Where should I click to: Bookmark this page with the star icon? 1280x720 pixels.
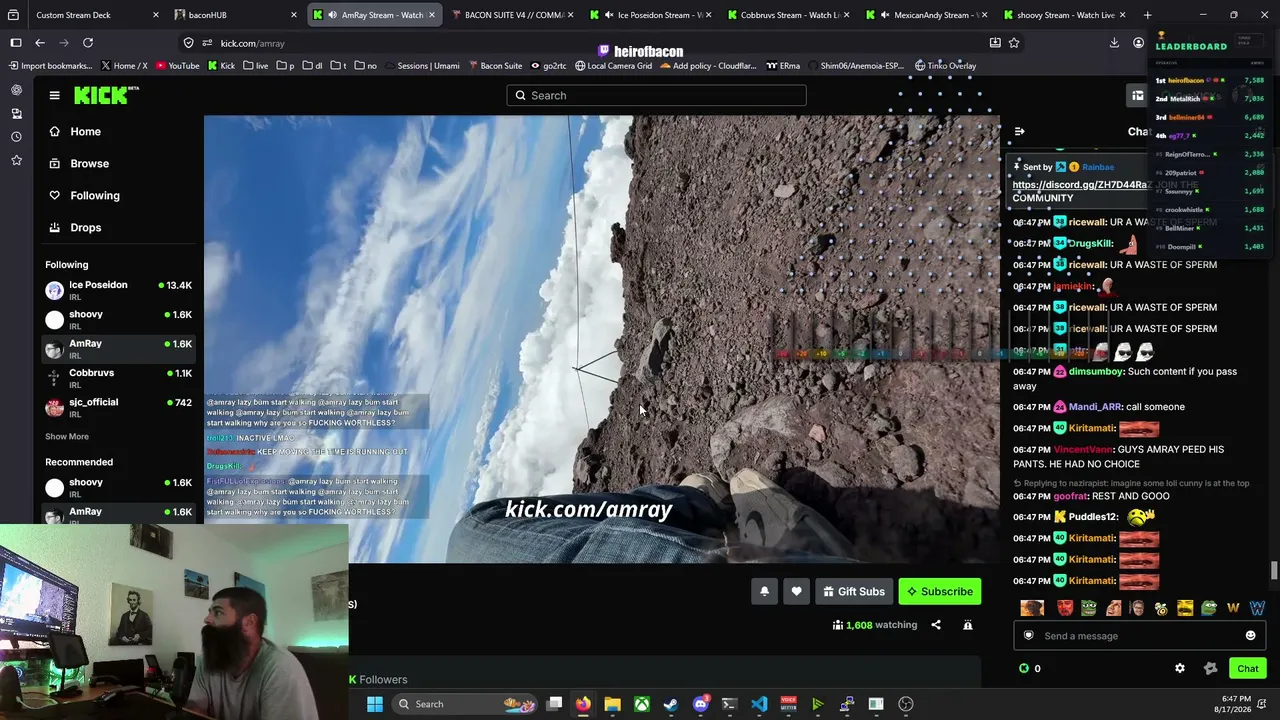click(1014, 43)
